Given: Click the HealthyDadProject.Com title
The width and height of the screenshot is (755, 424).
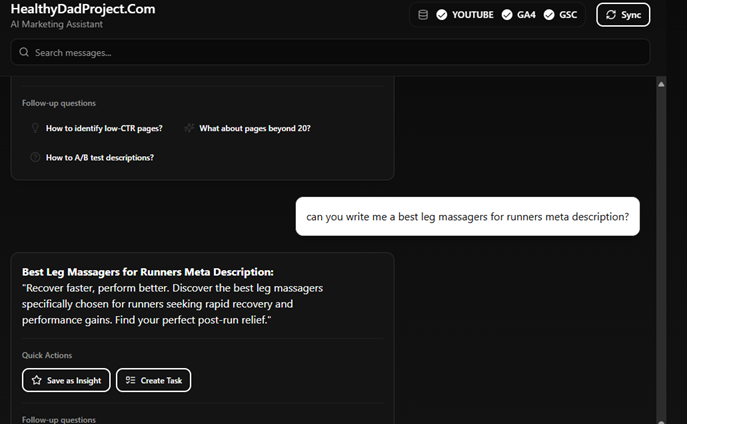Looking at the screenshot, I should click(83, 9).
